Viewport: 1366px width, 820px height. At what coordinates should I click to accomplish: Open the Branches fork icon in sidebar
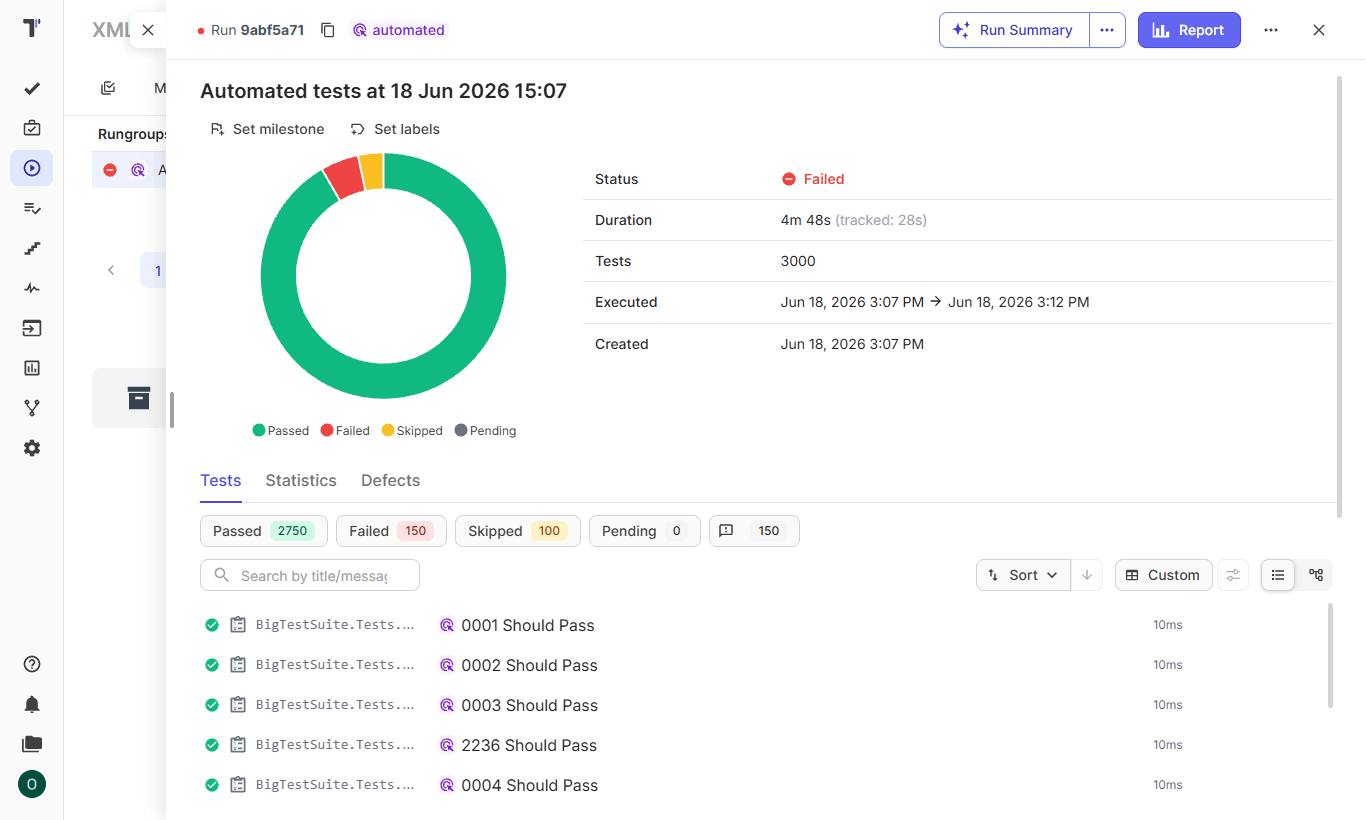pos(32,408)
